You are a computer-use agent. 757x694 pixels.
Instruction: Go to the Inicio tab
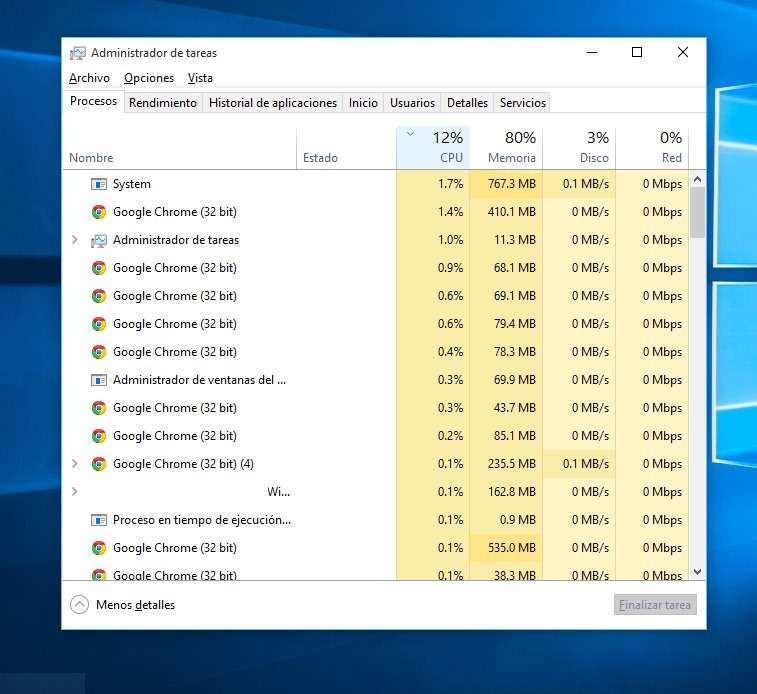point(363,103)
